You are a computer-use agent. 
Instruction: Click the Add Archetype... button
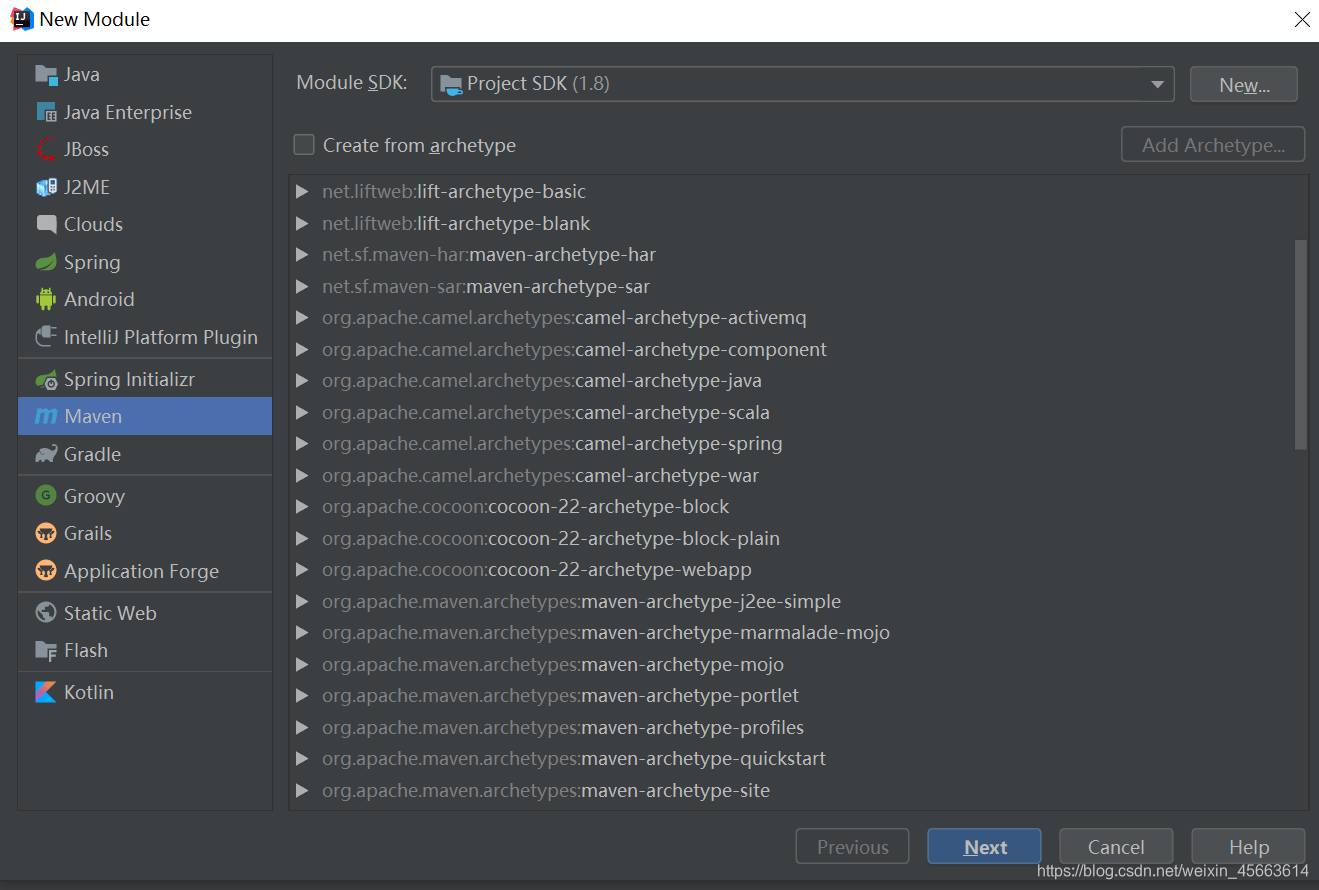pyautogui.click(x=1213, y=145)
